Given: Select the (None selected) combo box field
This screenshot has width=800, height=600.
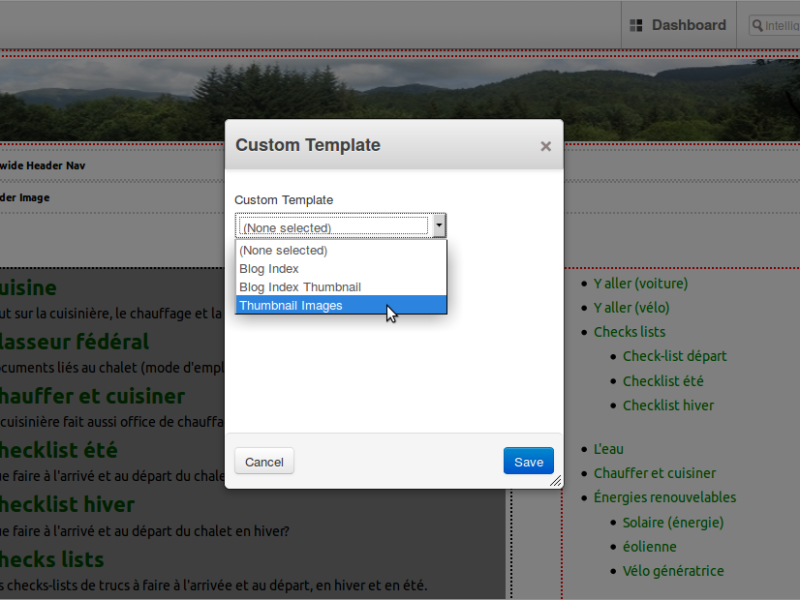Looking at the screenshot, I should 340,226.
